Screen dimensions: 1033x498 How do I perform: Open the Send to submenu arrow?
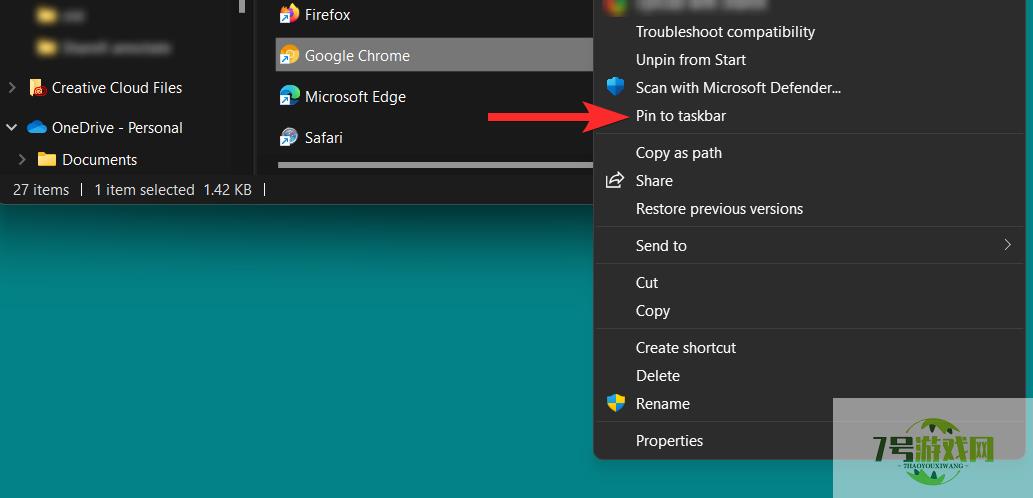[1007, 245]
